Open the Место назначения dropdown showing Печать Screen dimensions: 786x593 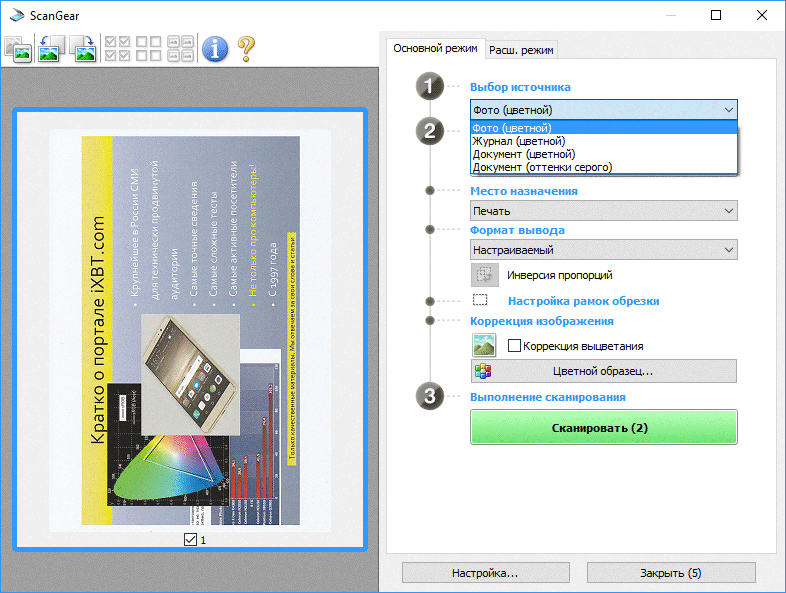[x=604, y=211]
